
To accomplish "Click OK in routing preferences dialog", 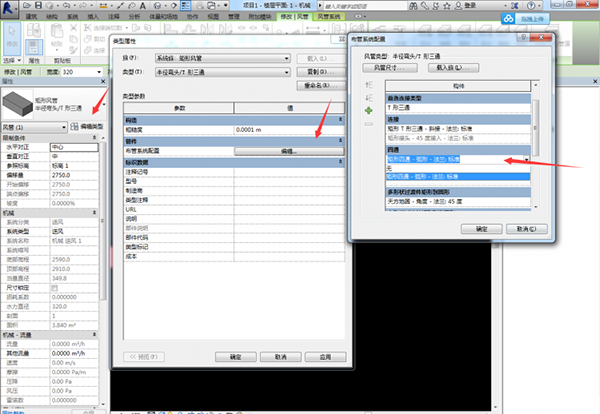I will point(481,229).
